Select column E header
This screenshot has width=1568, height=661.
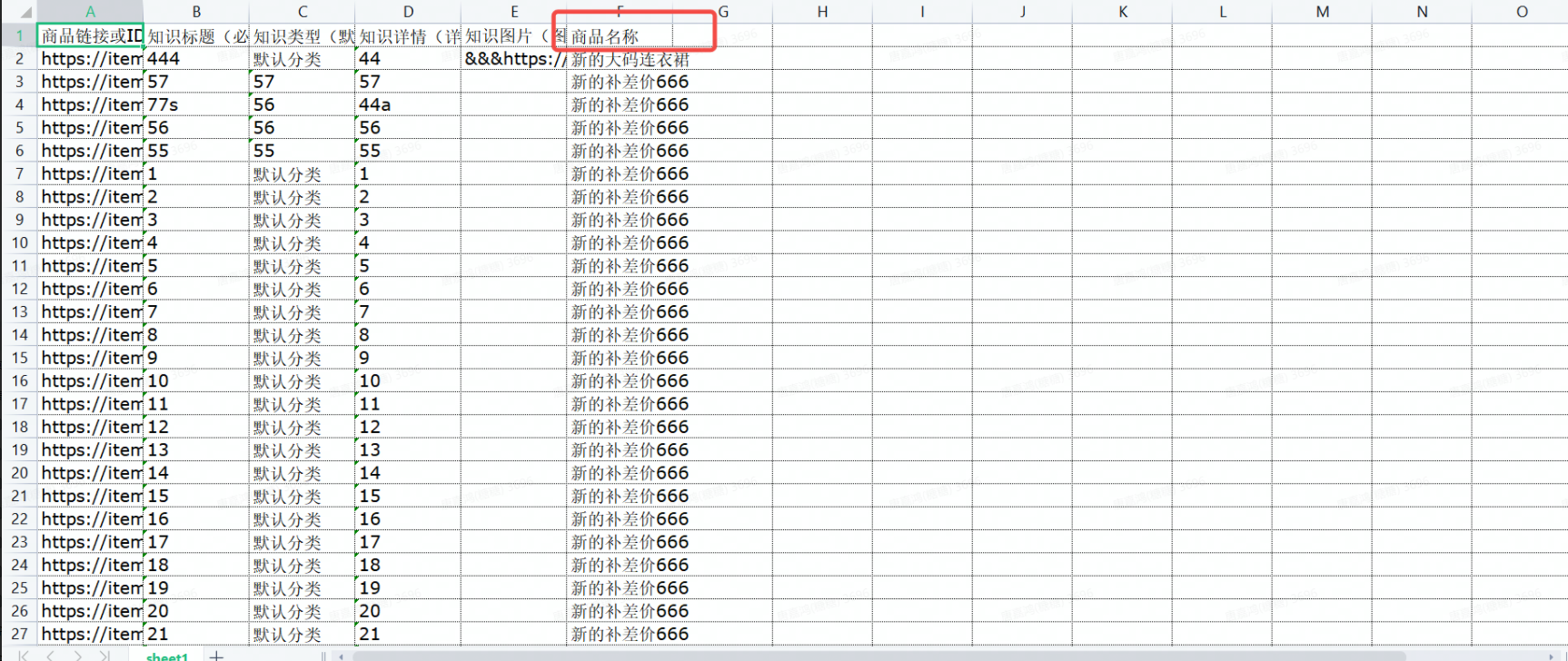tap(514, 12)
